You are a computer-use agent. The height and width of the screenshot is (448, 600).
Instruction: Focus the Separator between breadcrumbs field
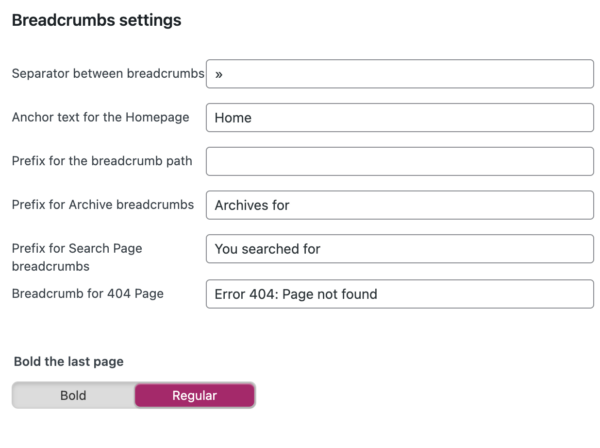[400, 74]
